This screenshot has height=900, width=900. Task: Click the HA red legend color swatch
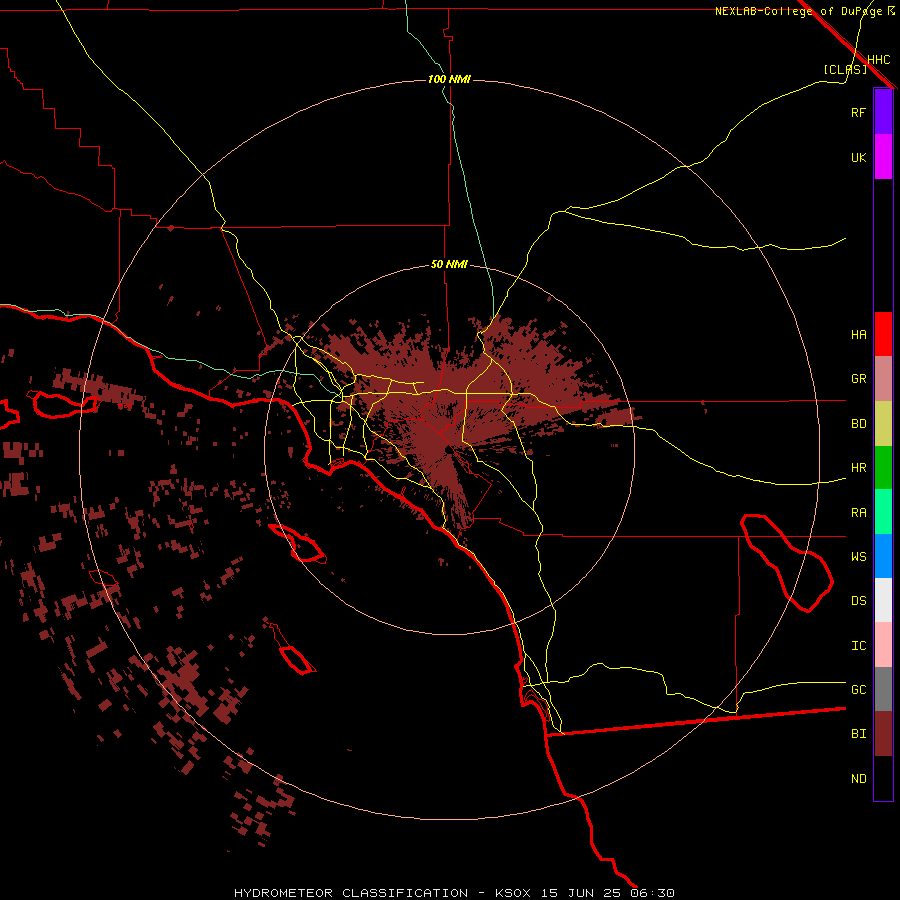tap(883, 334)
